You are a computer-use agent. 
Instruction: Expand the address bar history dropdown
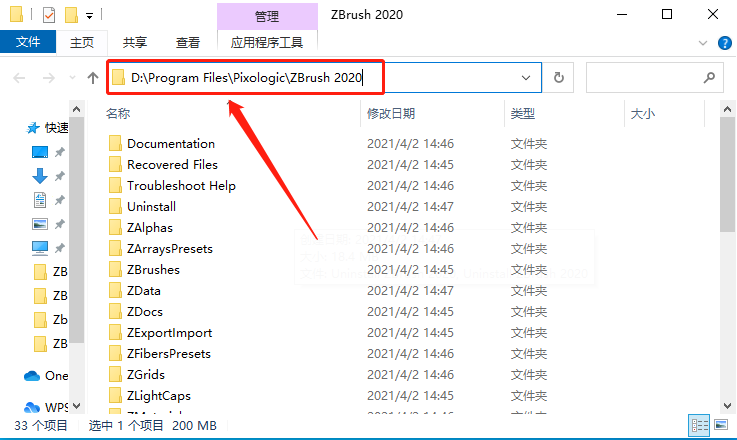click(x=526, y=78)
